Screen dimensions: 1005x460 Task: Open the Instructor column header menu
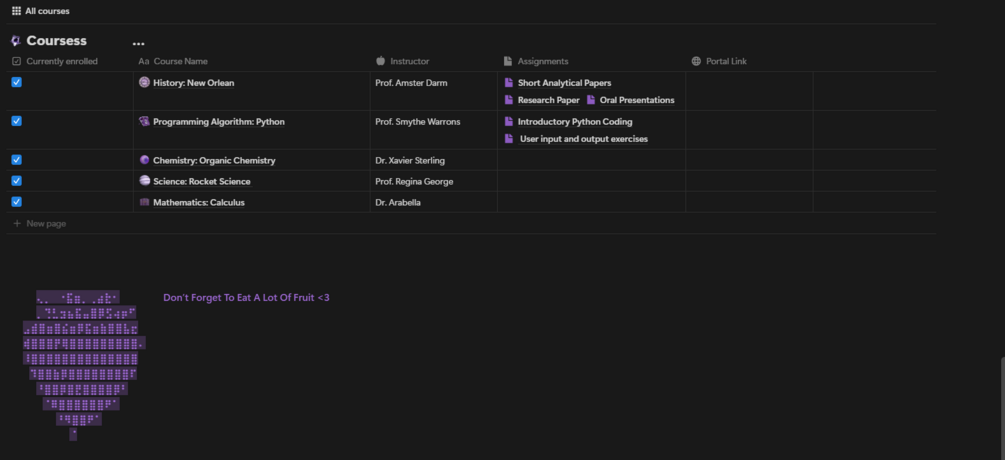pyautogui.click(x=409, y=62)
